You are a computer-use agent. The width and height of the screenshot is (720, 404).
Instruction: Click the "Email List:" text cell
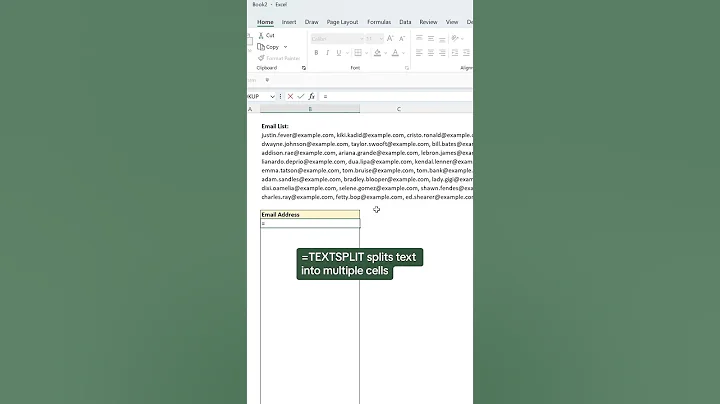[275, 126]
